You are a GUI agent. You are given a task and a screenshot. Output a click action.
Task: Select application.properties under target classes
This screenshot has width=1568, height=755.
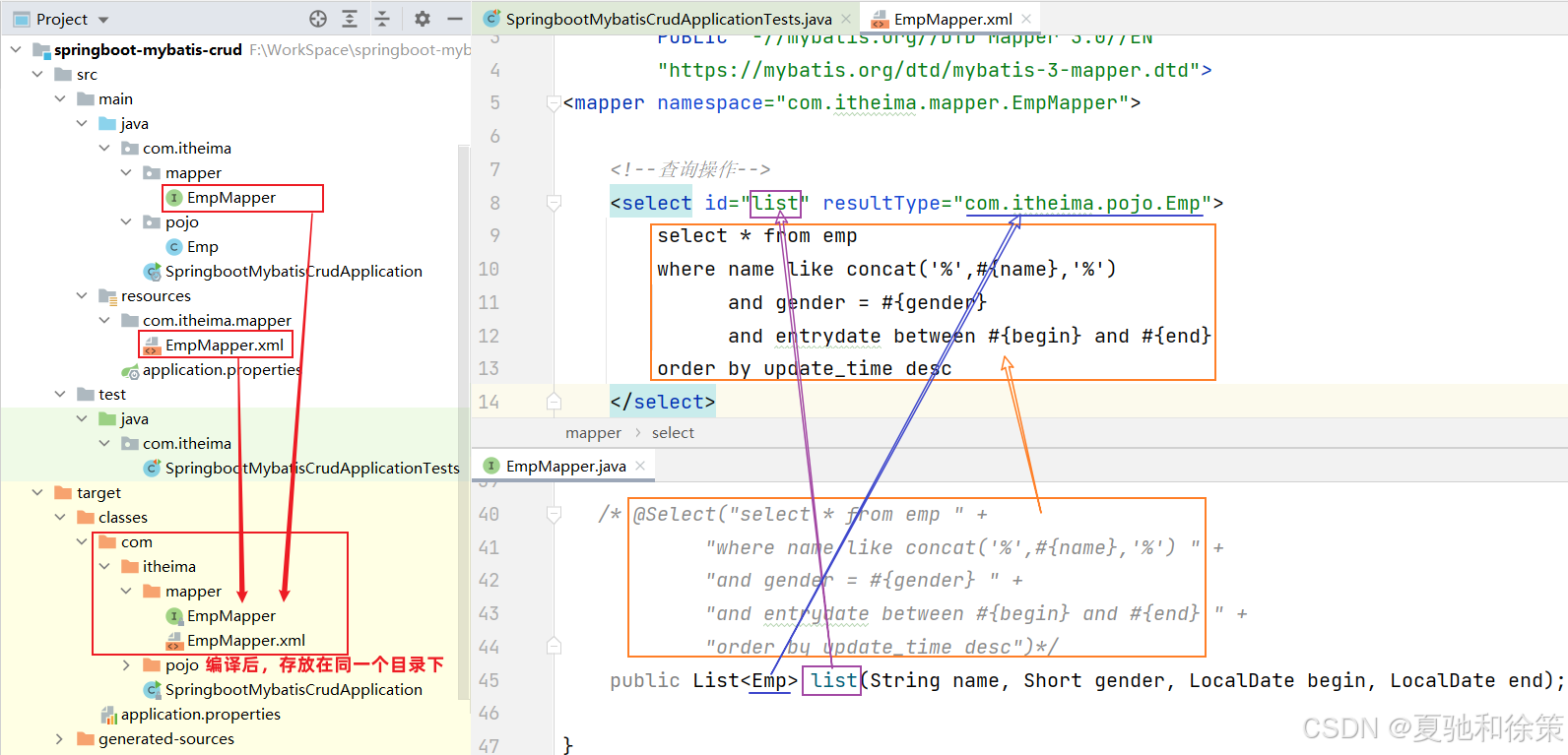tap(200, 714)
